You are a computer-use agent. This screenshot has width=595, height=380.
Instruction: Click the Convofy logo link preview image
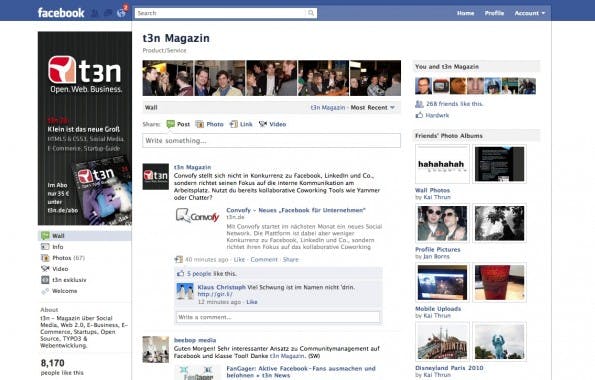198,216
